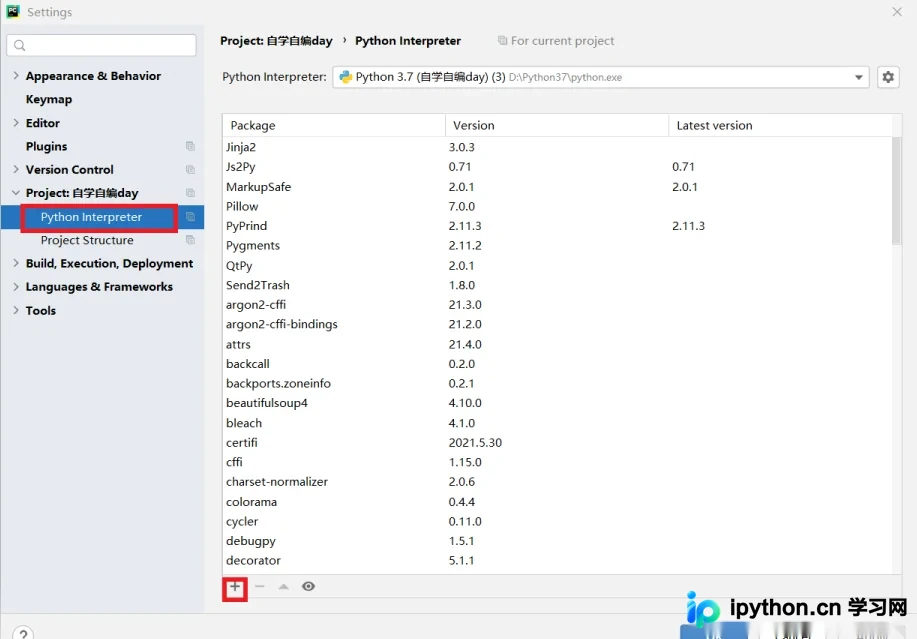This screenshot has width=917, height=639.
Task: Select the Pillow package row
Action: 557,206
